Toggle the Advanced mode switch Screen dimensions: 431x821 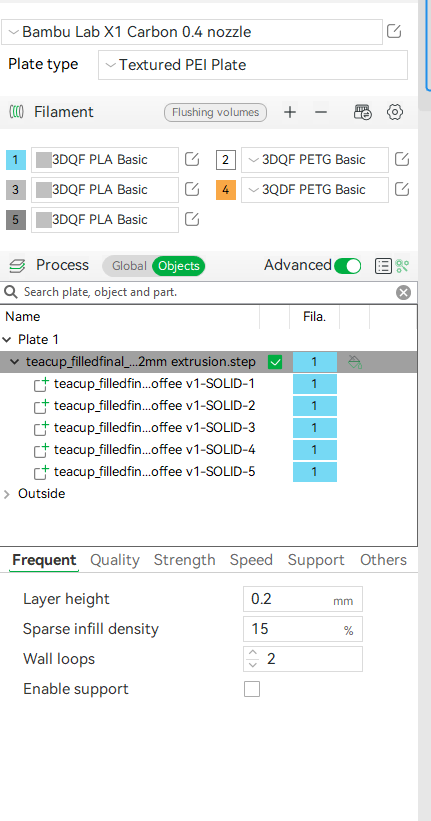348,266
